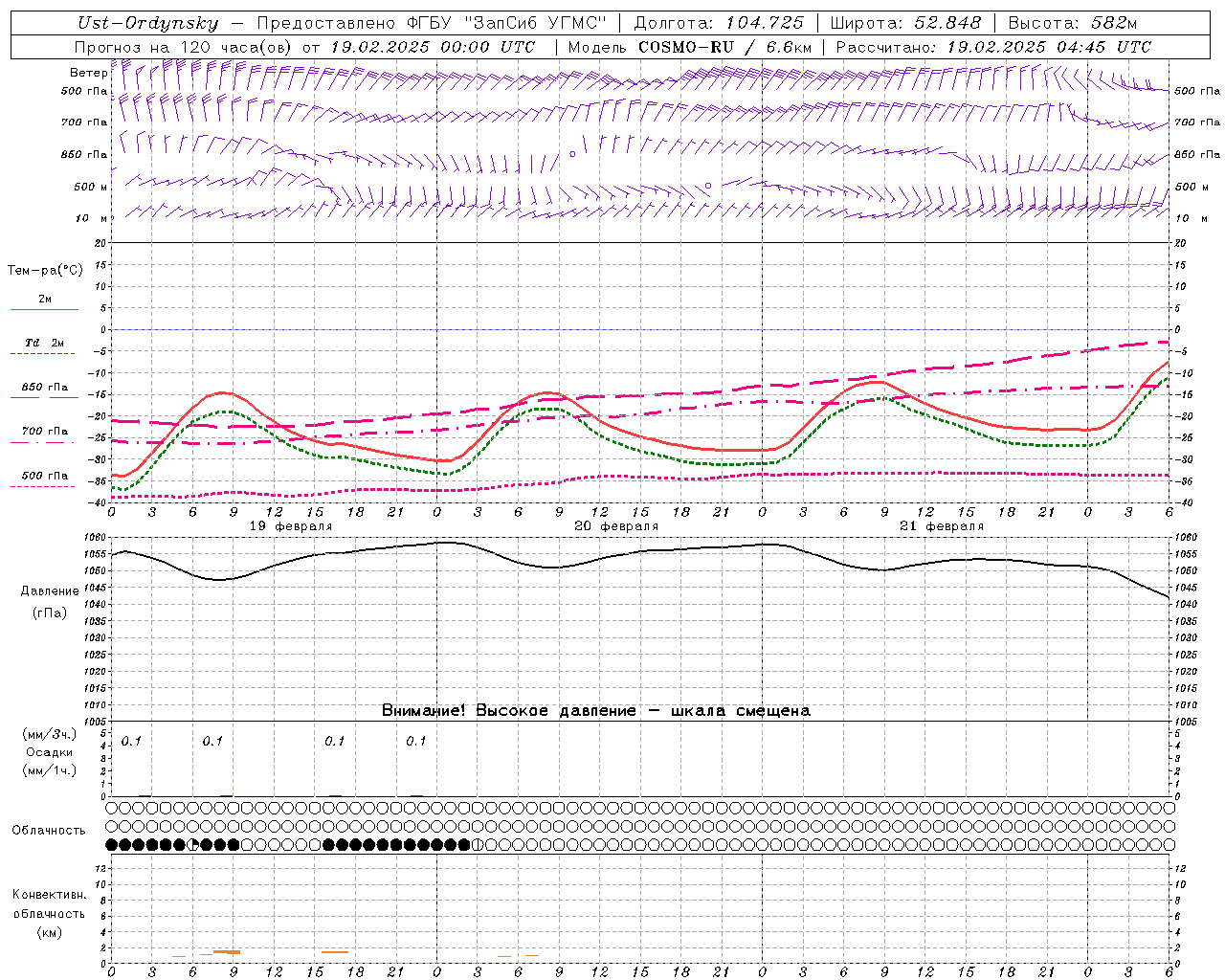Screen dimensions: 1225x980
Task: Click the Ust-Ordynsky station title
Action: [x=148, y=24]
